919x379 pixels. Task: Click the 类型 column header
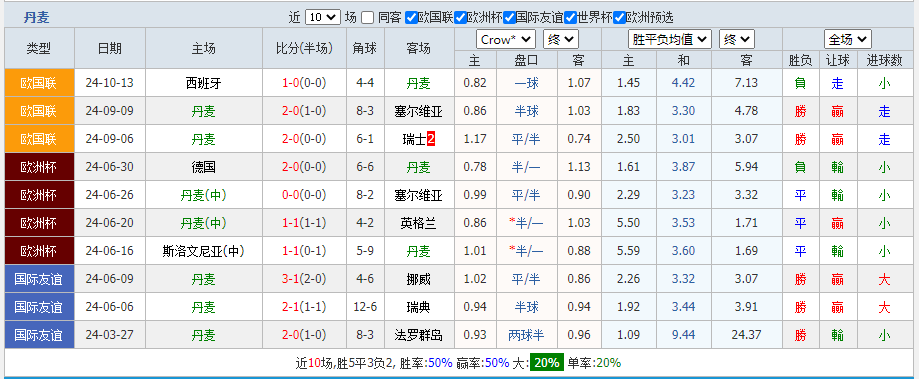pos(39,48)
